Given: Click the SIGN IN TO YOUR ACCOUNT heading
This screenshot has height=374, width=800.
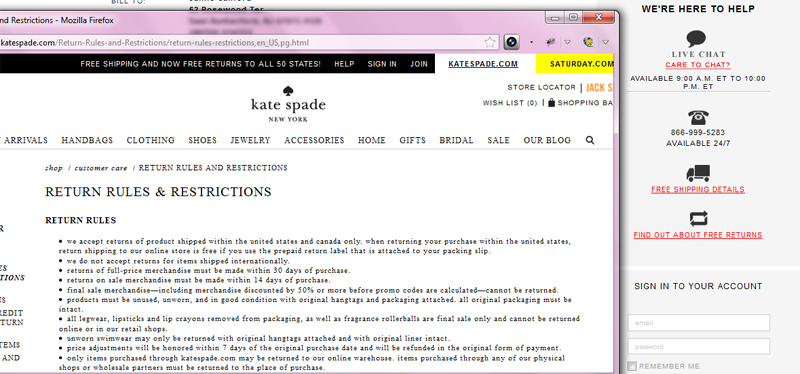Looking at the screenshot, I should coord(698,286).
